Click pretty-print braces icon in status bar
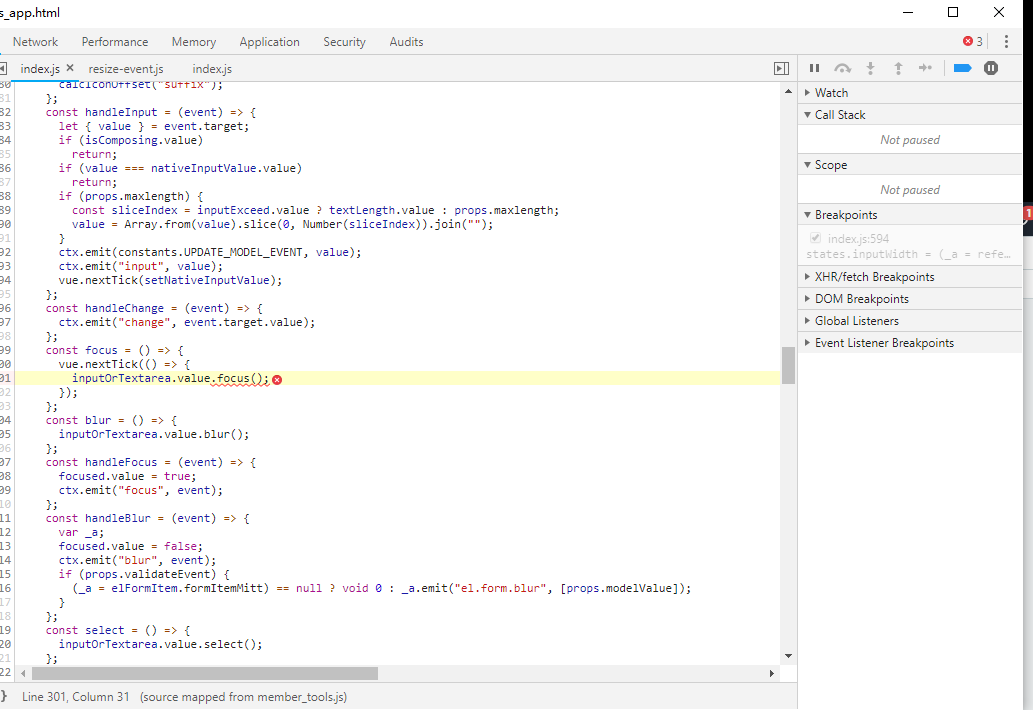 click(3, 696)
